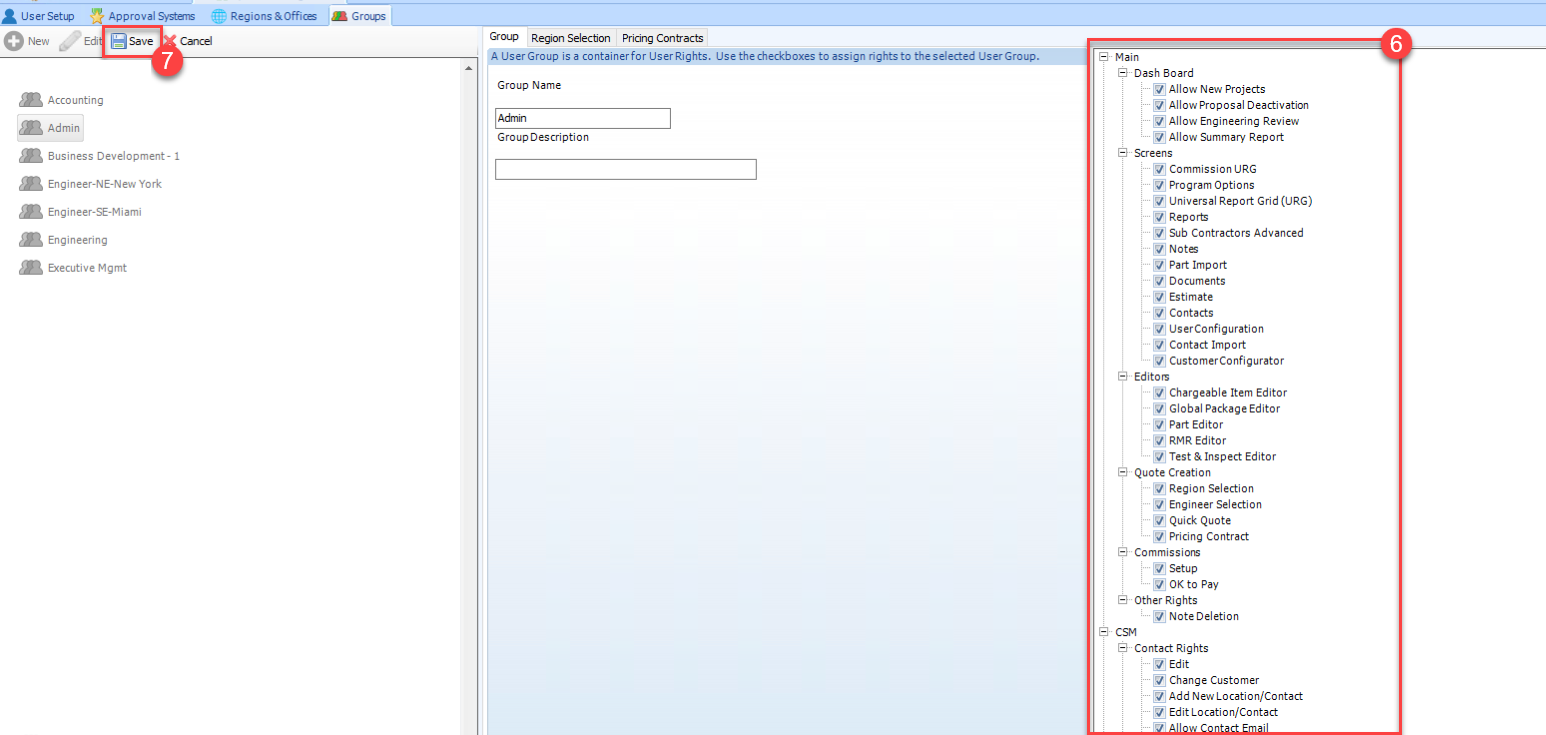Disable Universal Report Grid (URG) right
This screenshot has height=735, width=1546.
coord(1160,201)
